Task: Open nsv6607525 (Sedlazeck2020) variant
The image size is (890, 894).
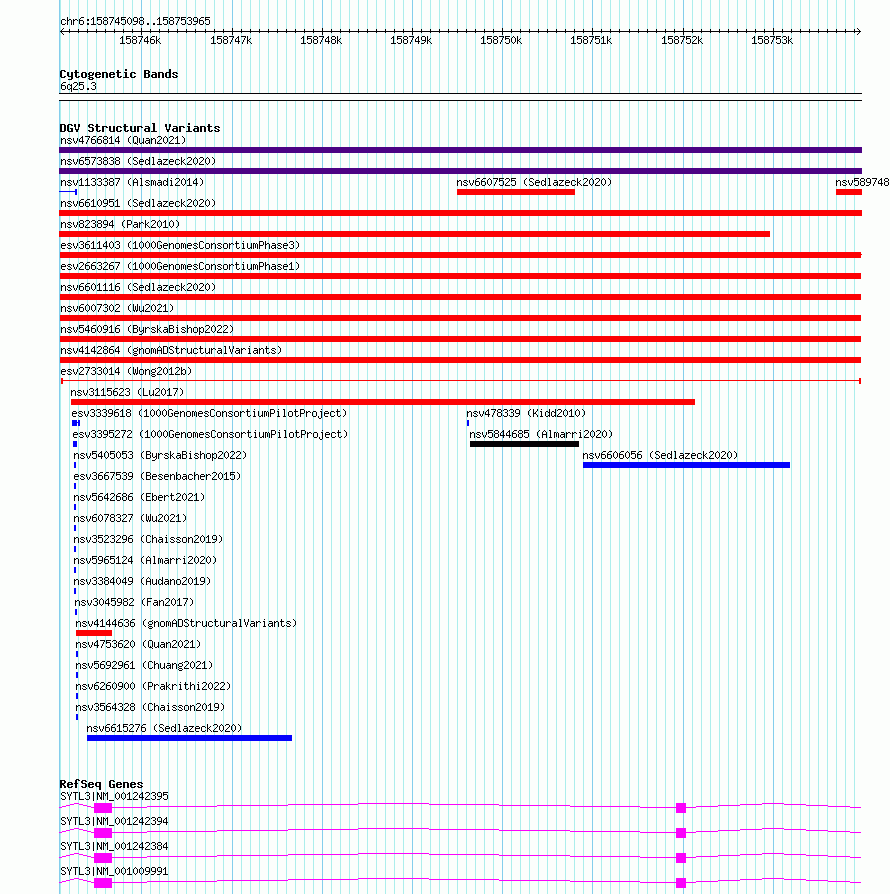Action: click(x=534, y=182)
